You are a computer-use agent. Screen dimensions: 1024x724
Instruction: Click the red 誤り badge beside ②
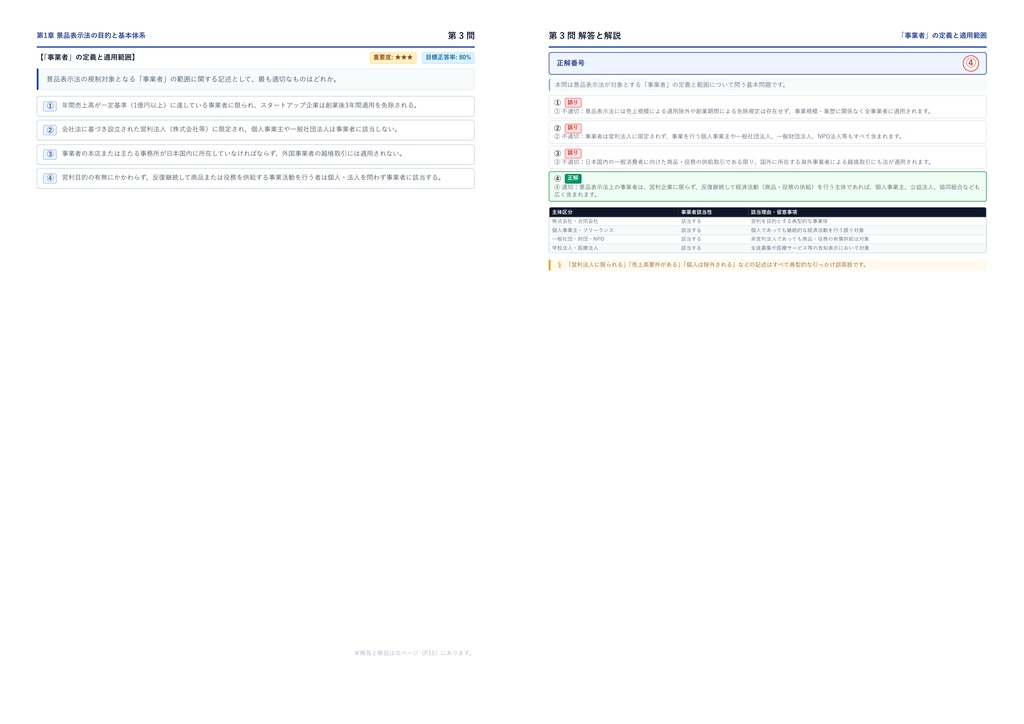tap(573, 128)
